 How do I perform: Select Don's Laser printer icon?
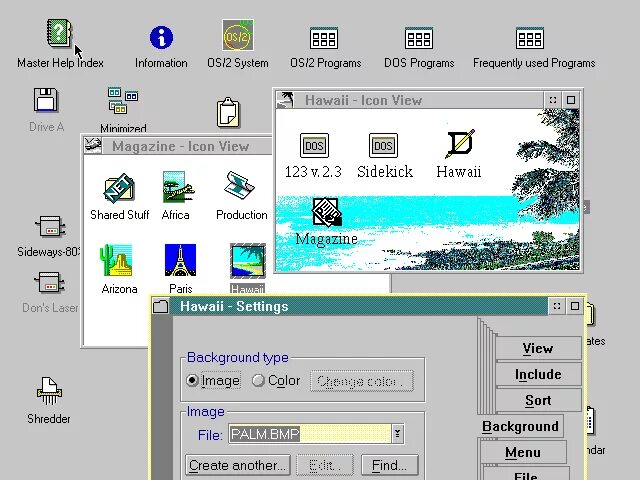tap(50, 282)
